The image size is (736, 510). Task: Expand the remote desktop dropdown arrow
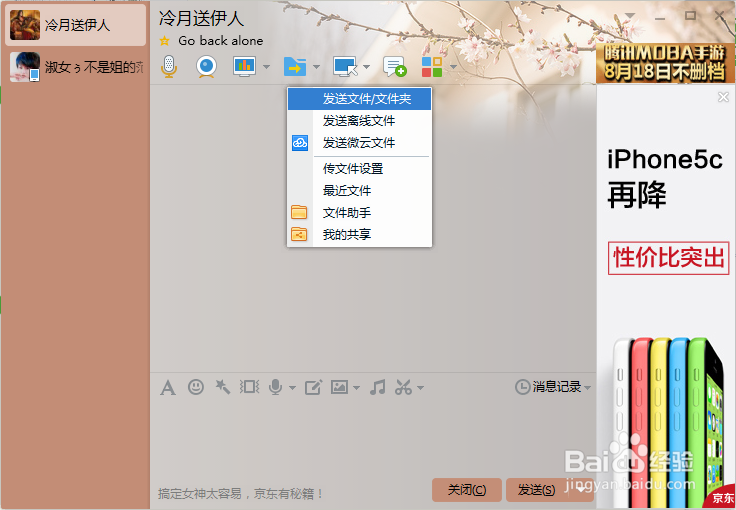click(x=366, y=67)
